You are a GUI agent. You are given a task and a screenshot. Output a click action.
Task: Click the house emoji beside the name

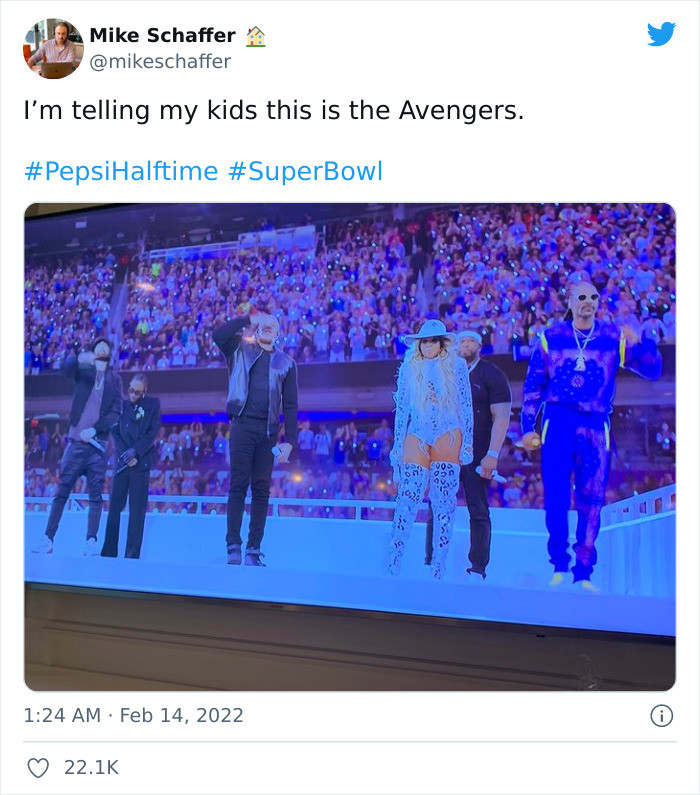[x=256, y=36]
